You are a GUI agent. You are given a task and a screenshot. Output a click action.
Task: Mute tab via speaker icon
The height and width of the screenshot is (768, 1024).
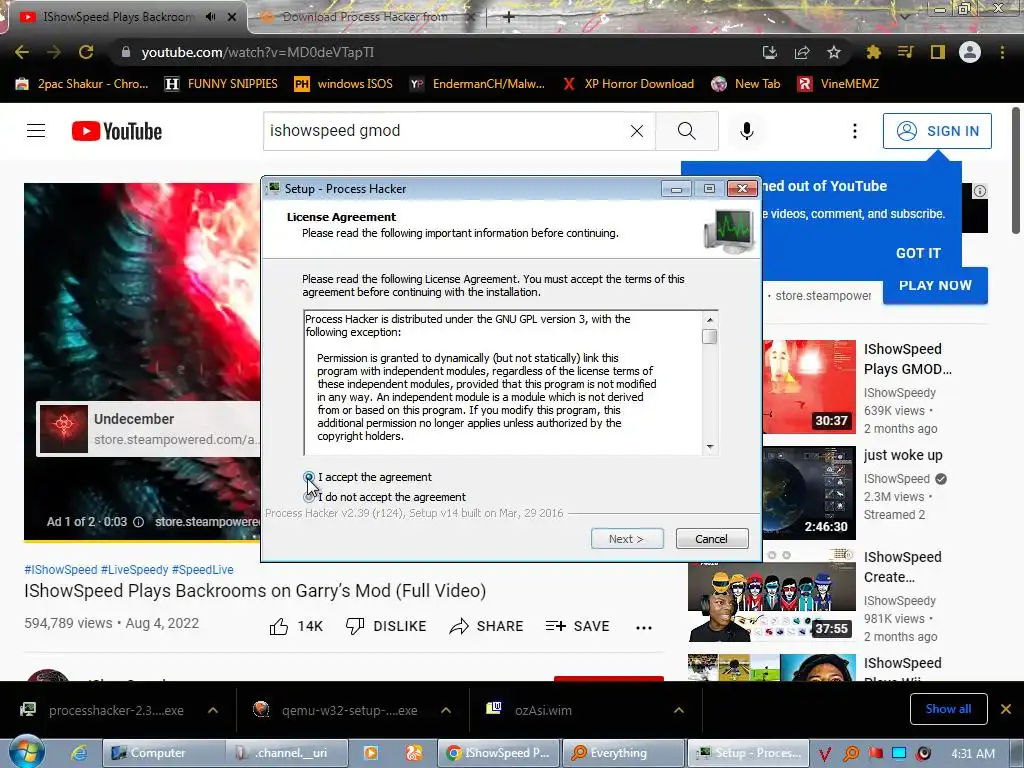tap(210, 17)
